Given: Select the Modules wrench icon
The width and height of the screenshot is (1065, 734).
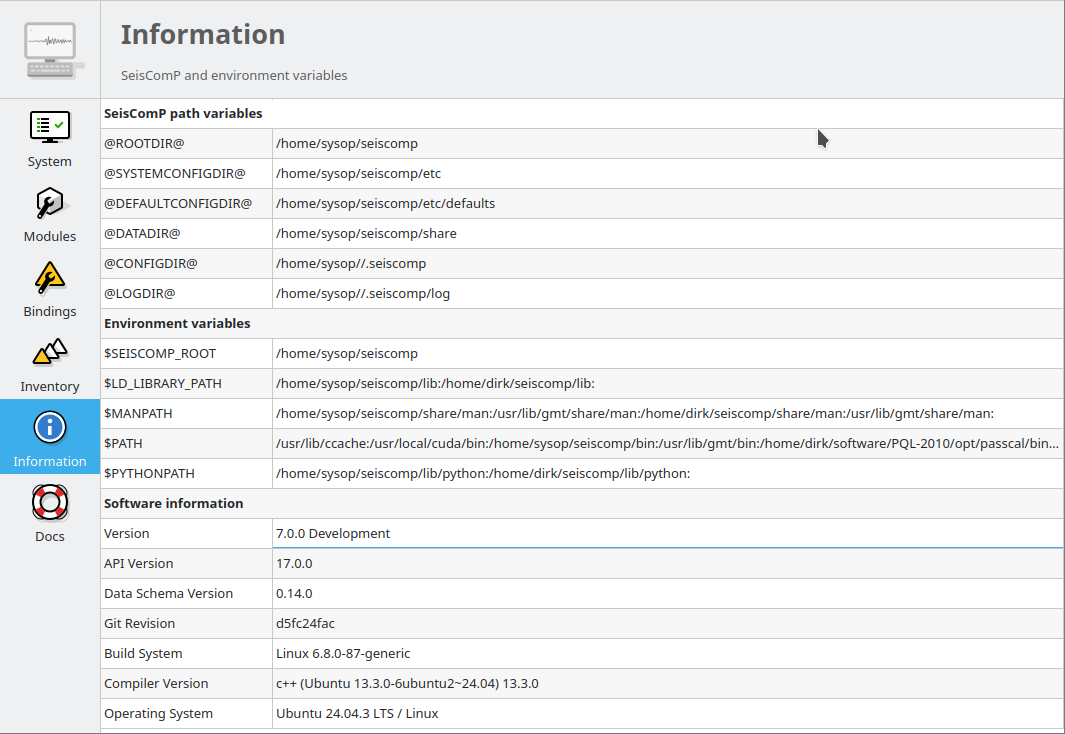Looking at the screenshot, I should [x=49, y=204].
